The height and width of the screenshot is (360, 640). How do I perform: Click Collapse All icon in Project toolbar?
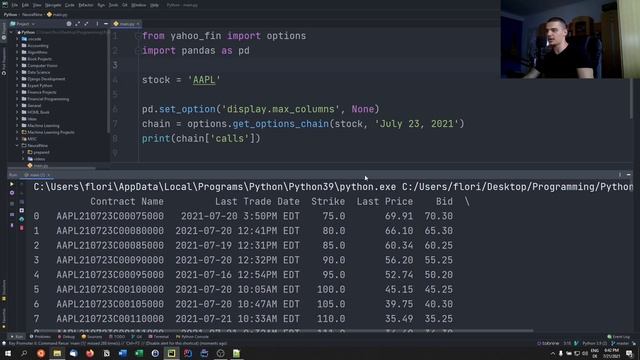pyautogui.click(x=86, y=24)
